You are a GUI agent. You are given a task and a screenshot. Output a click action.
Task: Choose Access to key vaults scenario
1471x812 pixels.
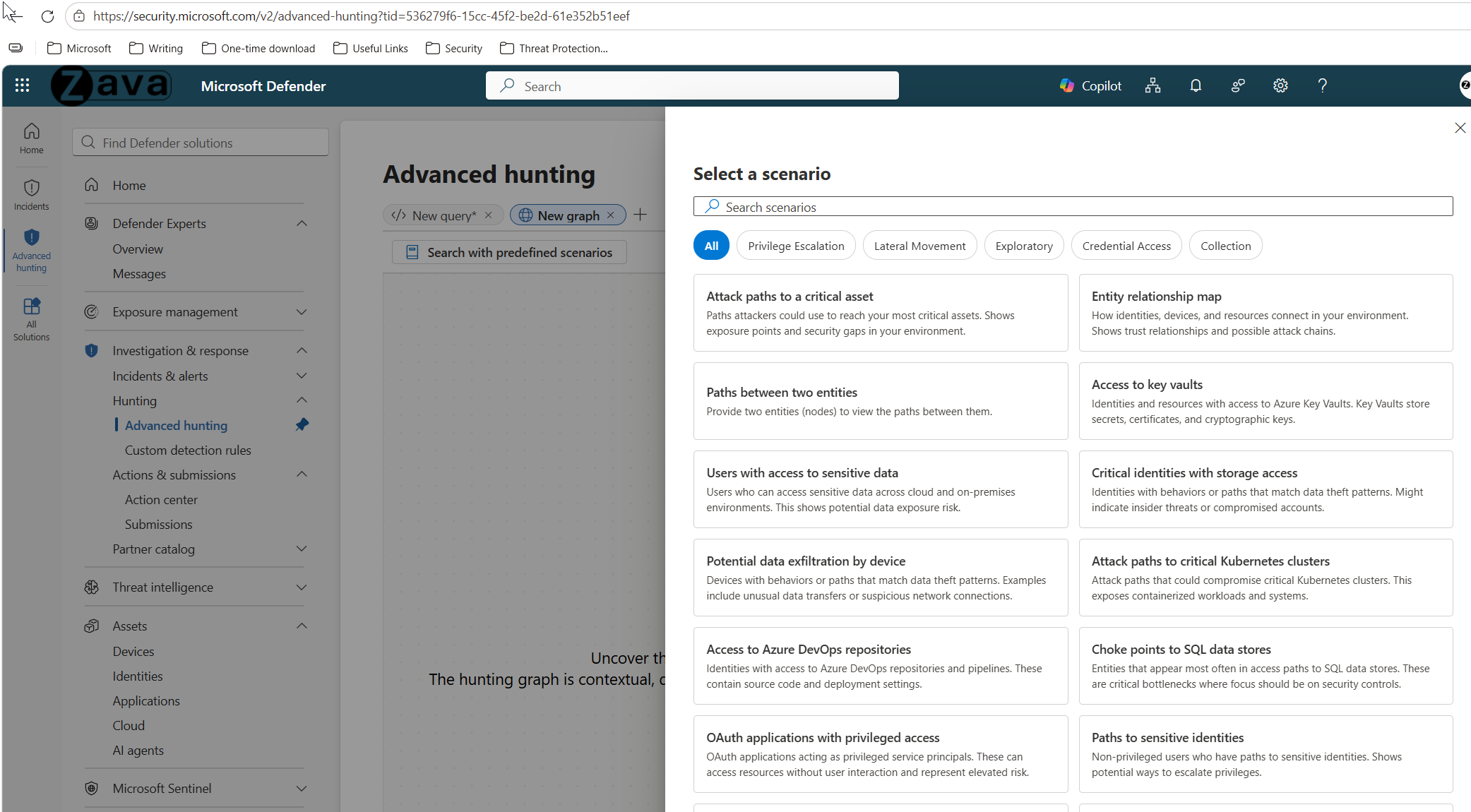coord(1265,401)
